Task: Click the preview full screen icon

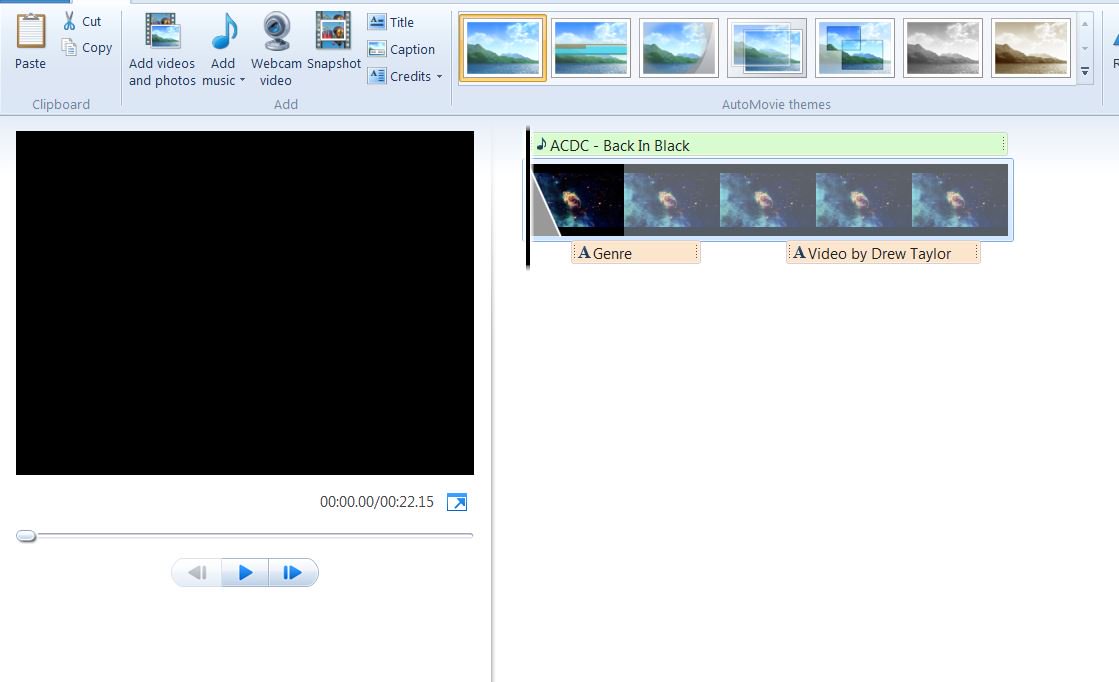Action: 457,502
